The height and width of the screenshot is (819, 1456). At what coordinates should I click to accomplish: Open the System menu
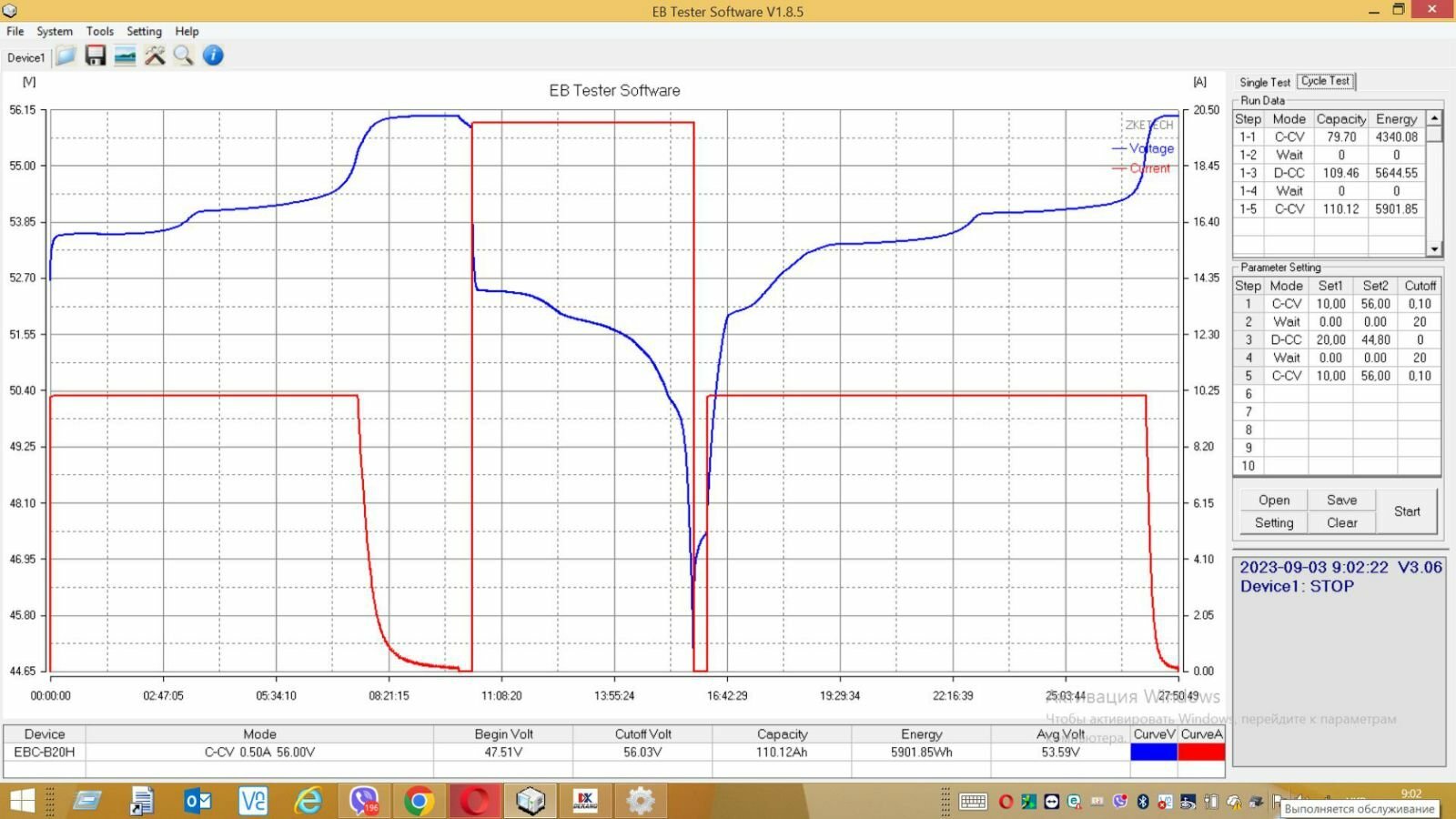click(x=55, y=31)
